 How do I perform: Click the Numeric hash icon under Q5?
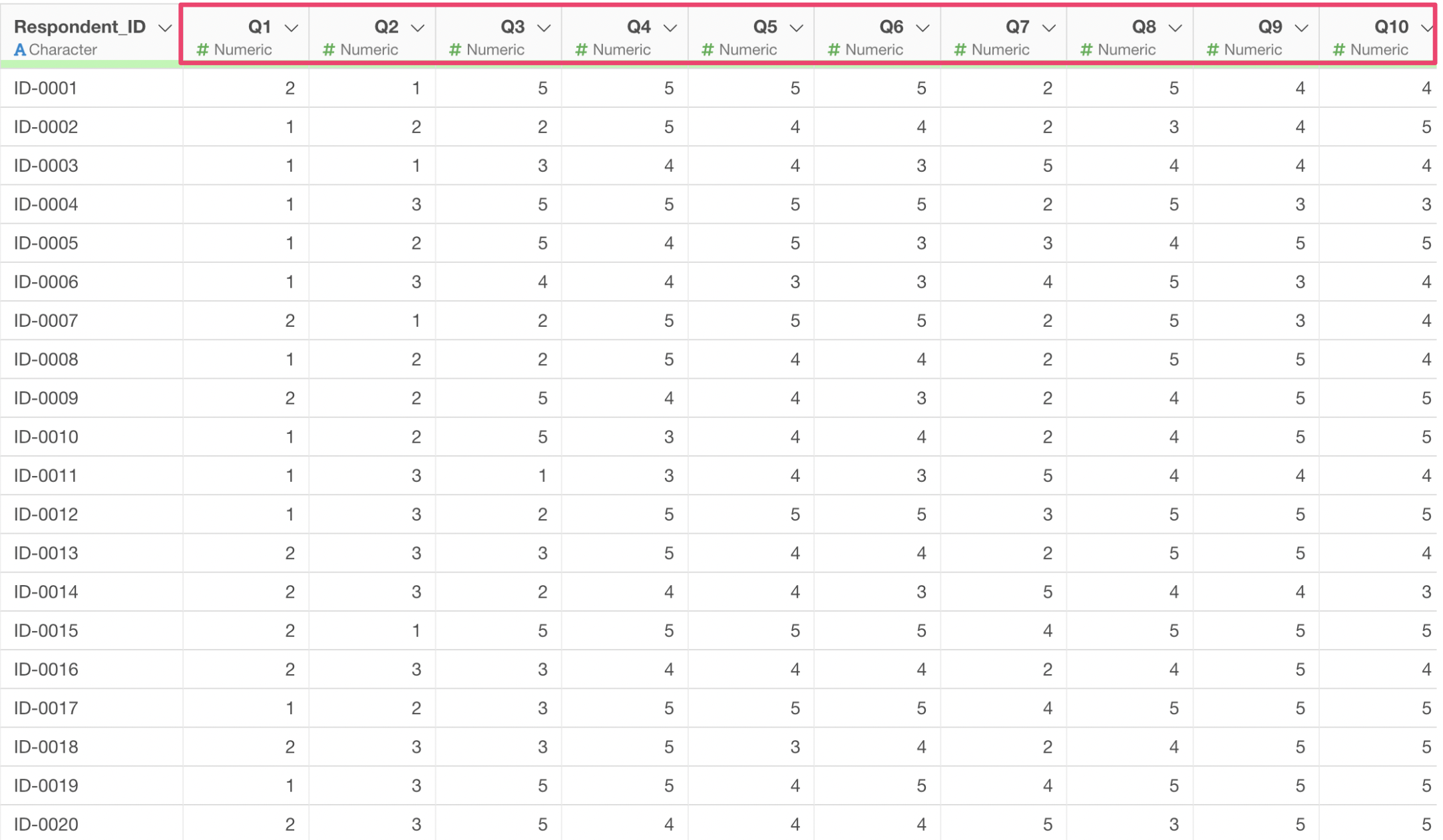point(708,50)
